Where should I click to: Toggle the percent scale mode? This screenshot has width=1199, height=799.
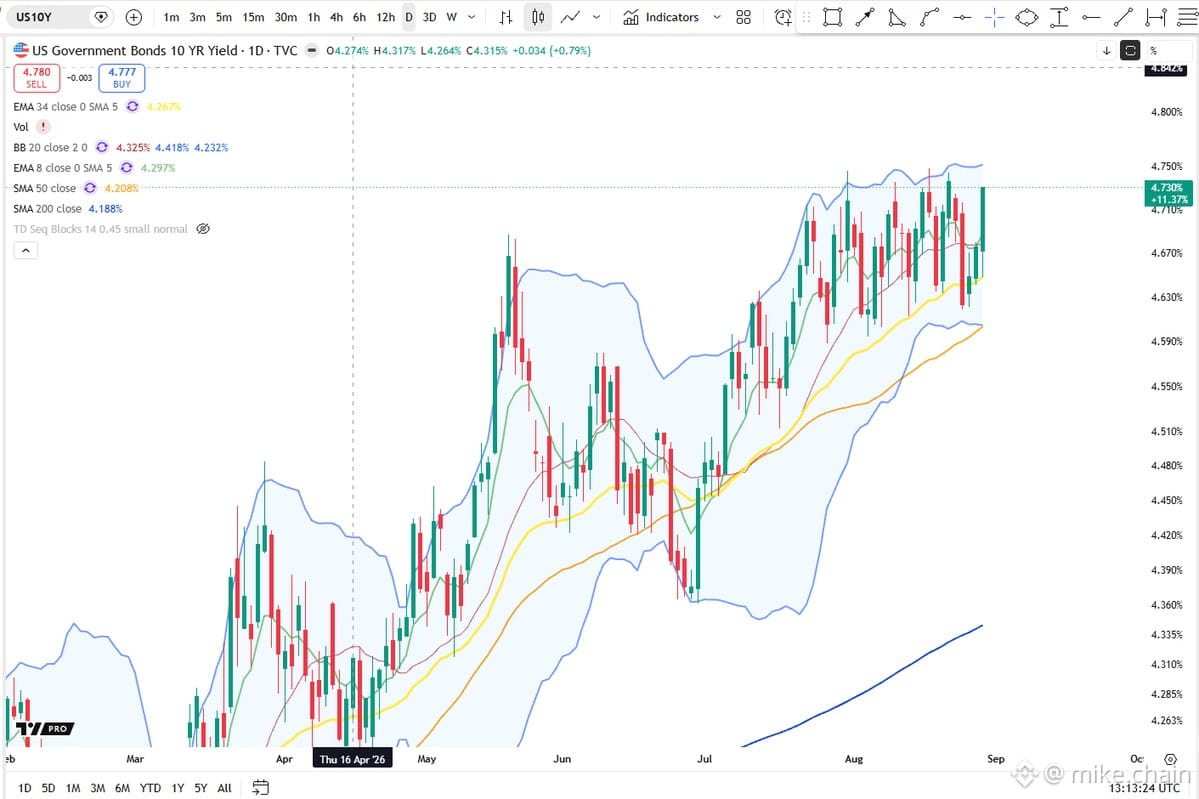(x=1153, y=50)
